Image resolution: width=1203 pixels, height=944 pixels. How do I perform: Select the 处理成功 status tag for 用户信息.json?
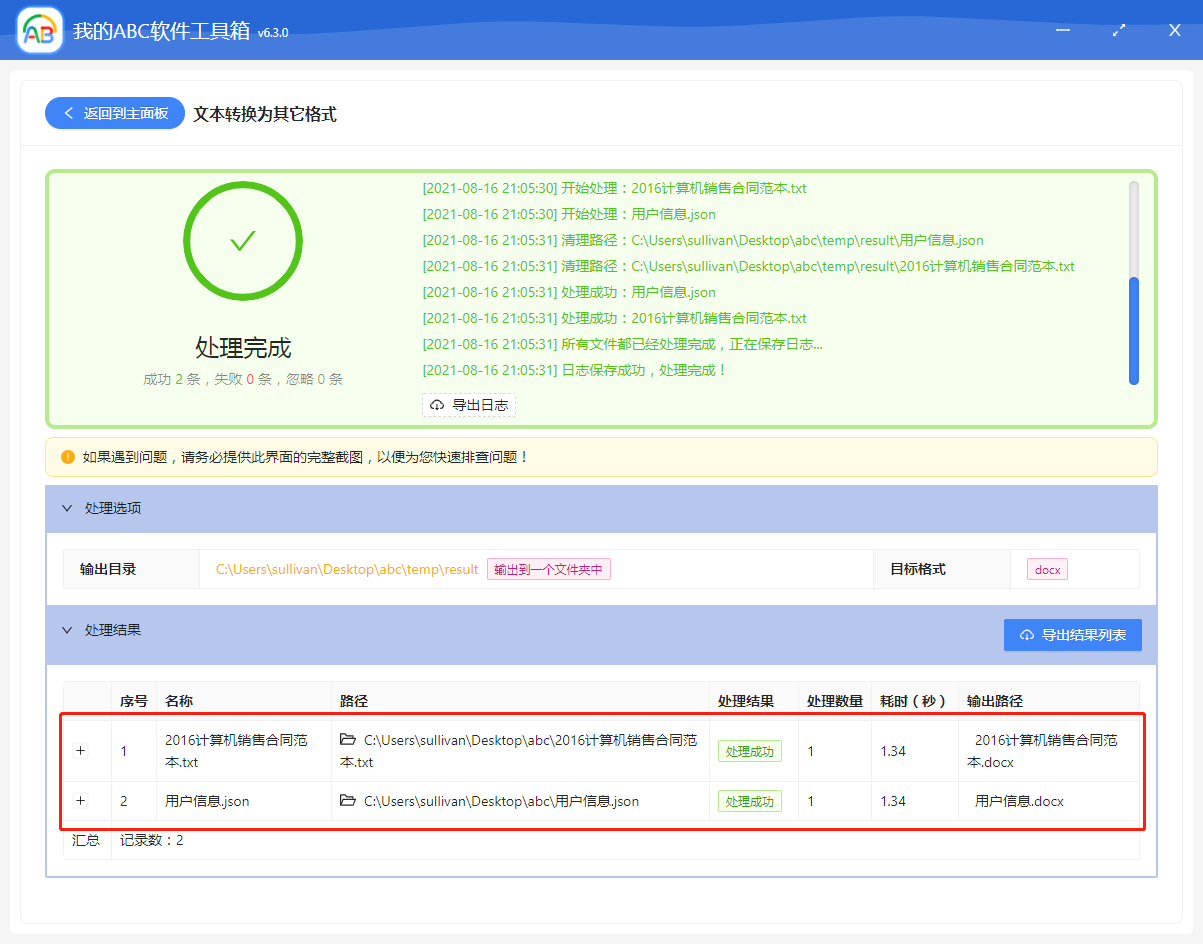749,801
